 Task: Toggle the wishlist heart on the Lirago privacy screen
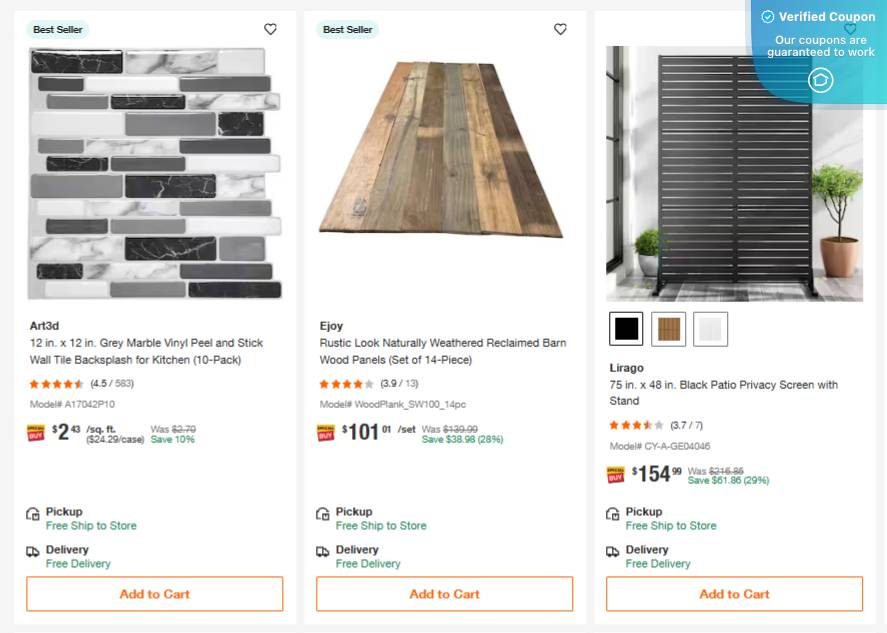850,29
